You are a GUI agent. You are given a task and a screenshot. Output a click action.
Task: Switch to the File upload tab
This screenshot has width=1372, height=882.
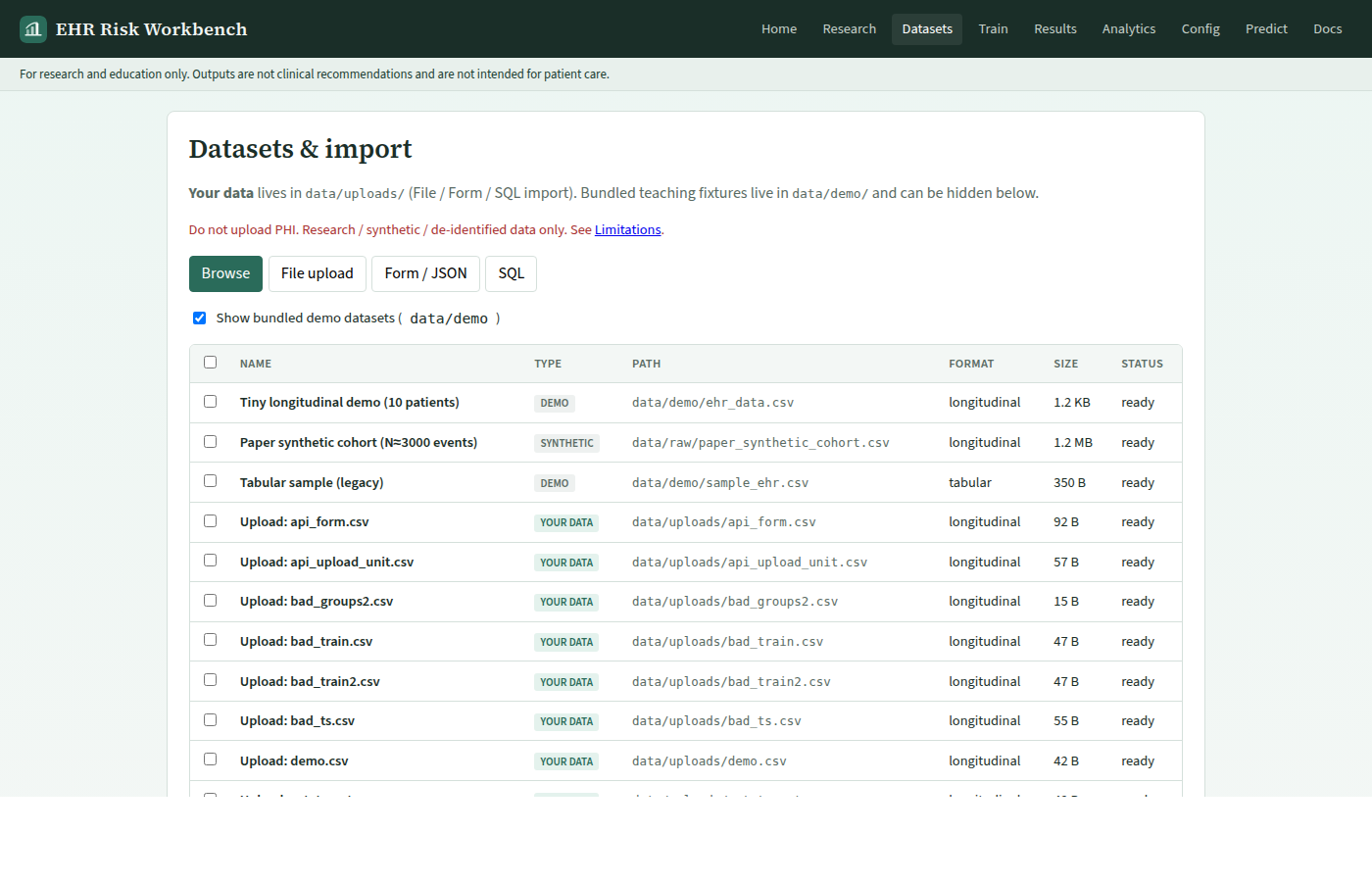(318, 273)
